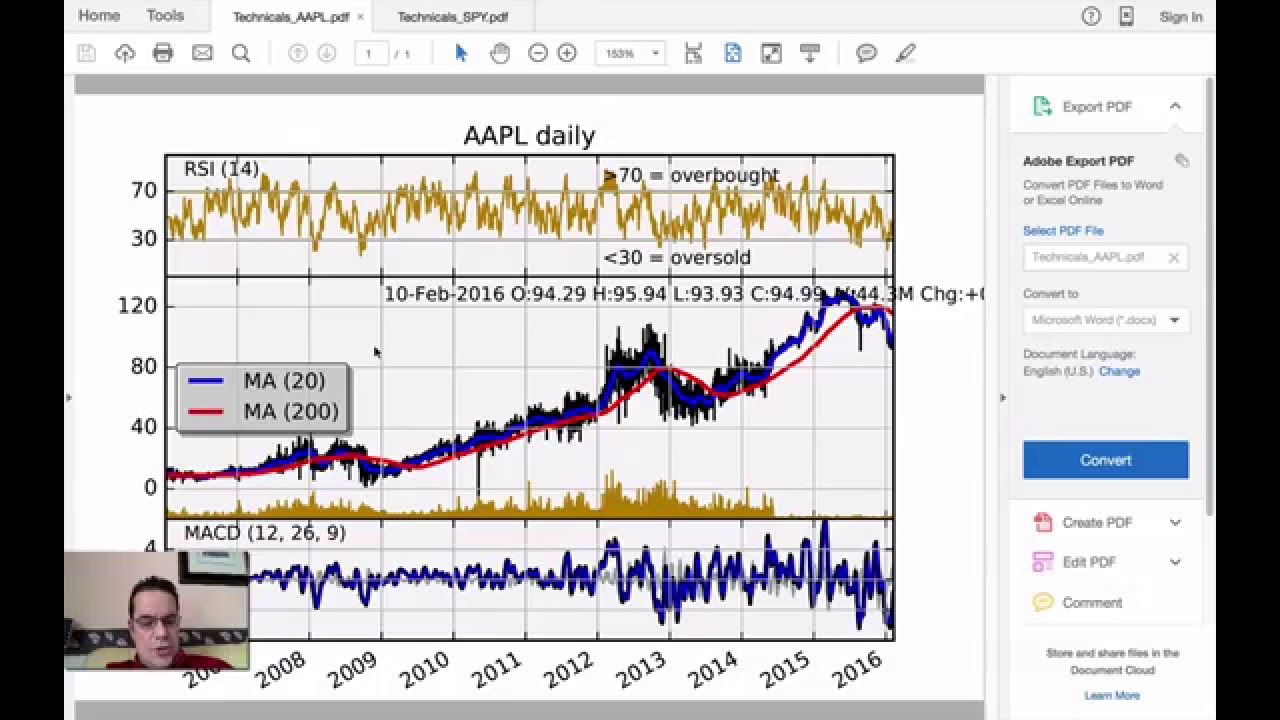Click the Save file icon
This screenshot has width=1280, height=720.
click(86, 53)
